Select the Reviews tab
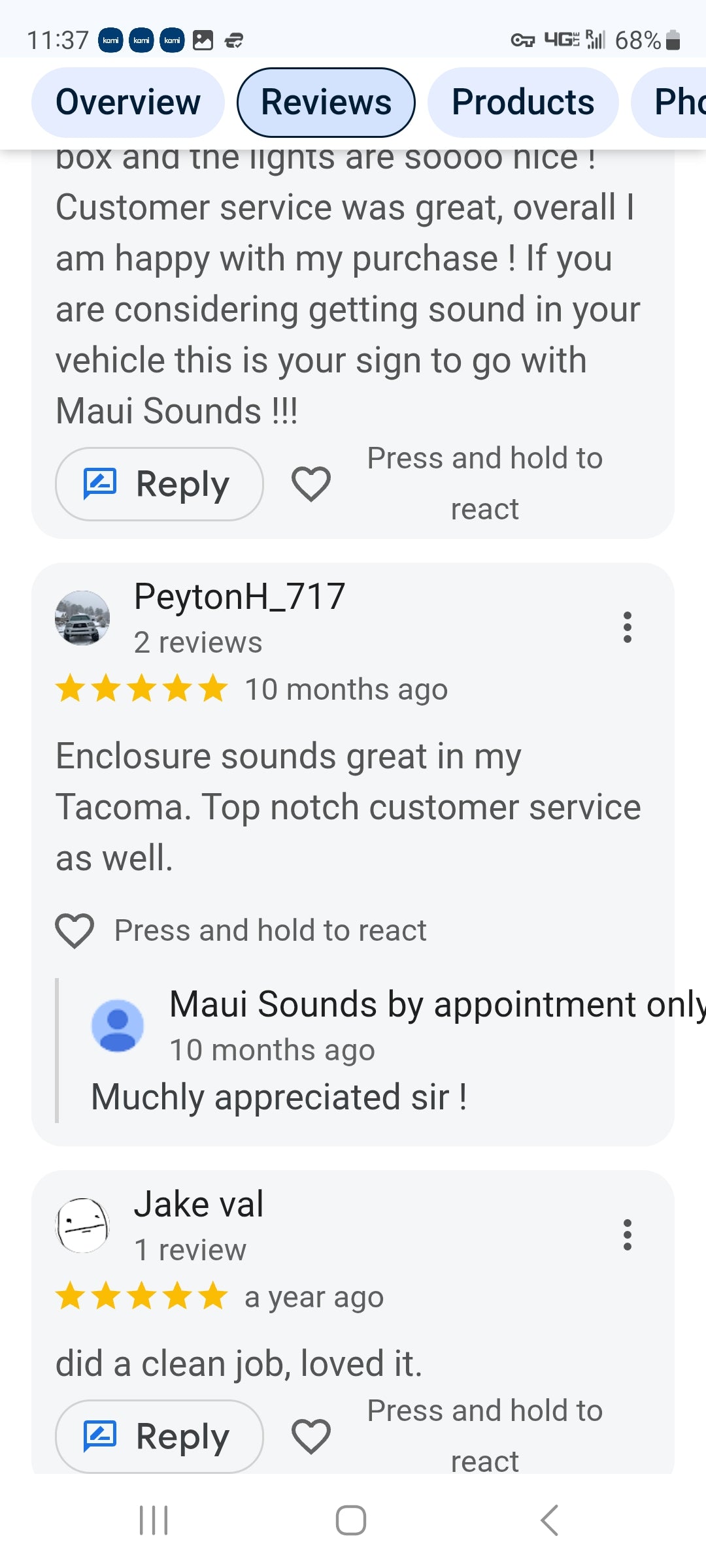706x1568 pixels. tap(326, 103)
